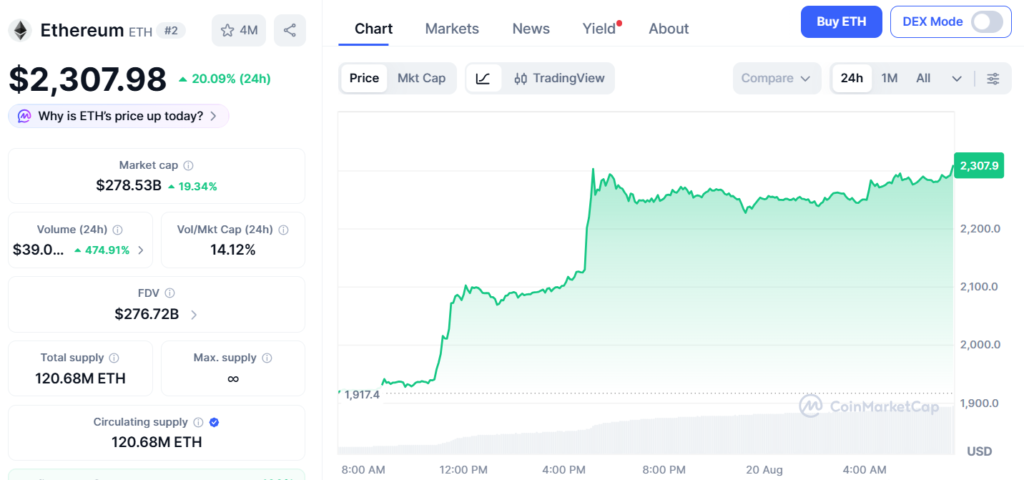Expand more time range options chevron
Screen dimensions: 1024x480
957,79
